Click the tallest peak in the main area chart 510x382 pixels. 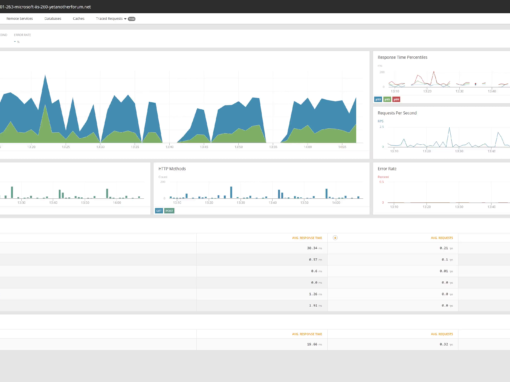pyautogui.click(x=45, y=76)
